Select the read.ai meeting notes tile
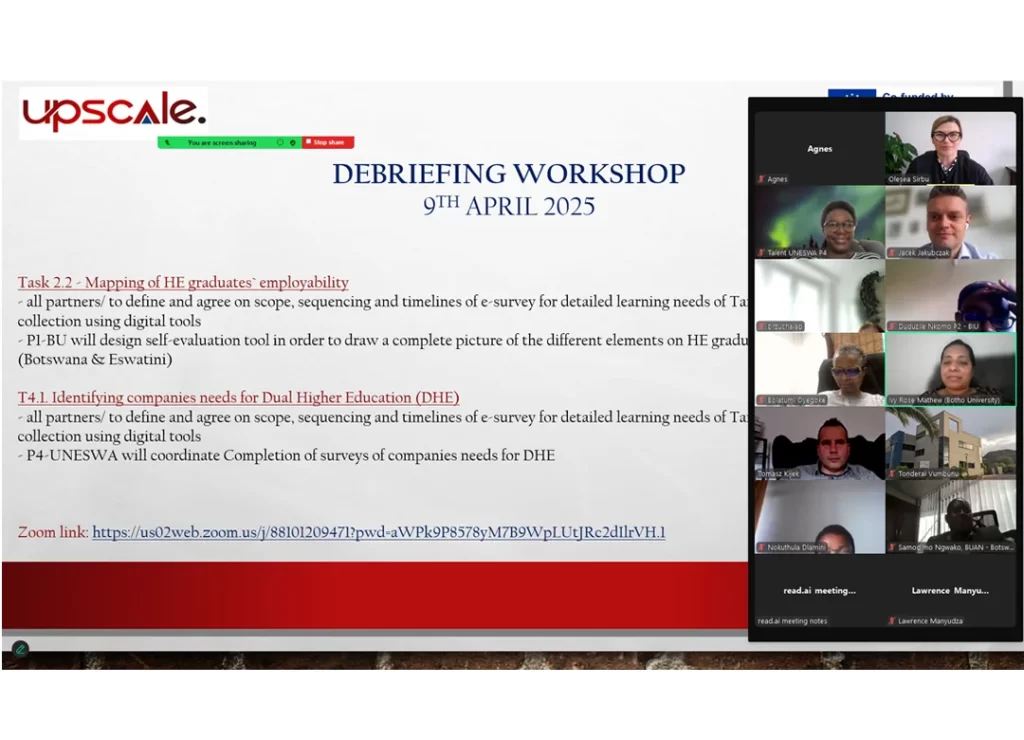The width and height of the screenshot is (1024, 740). [819, 590]
